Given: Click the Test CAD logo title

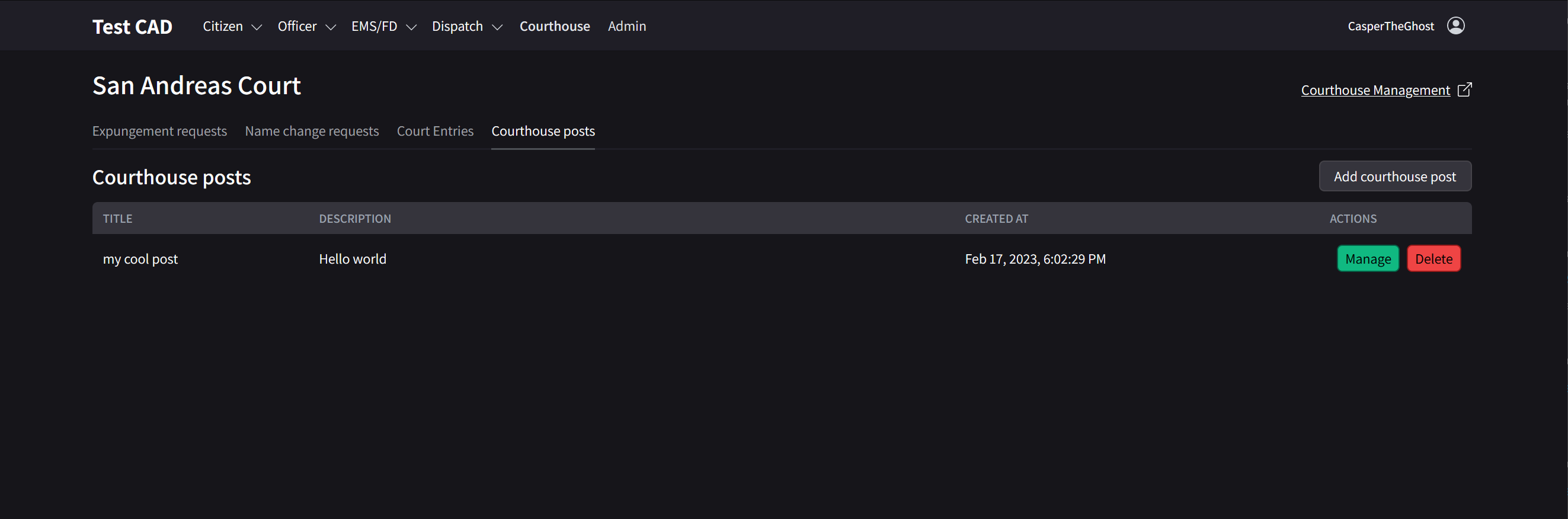Looking at the screenshot, I should tap(132, 27).
